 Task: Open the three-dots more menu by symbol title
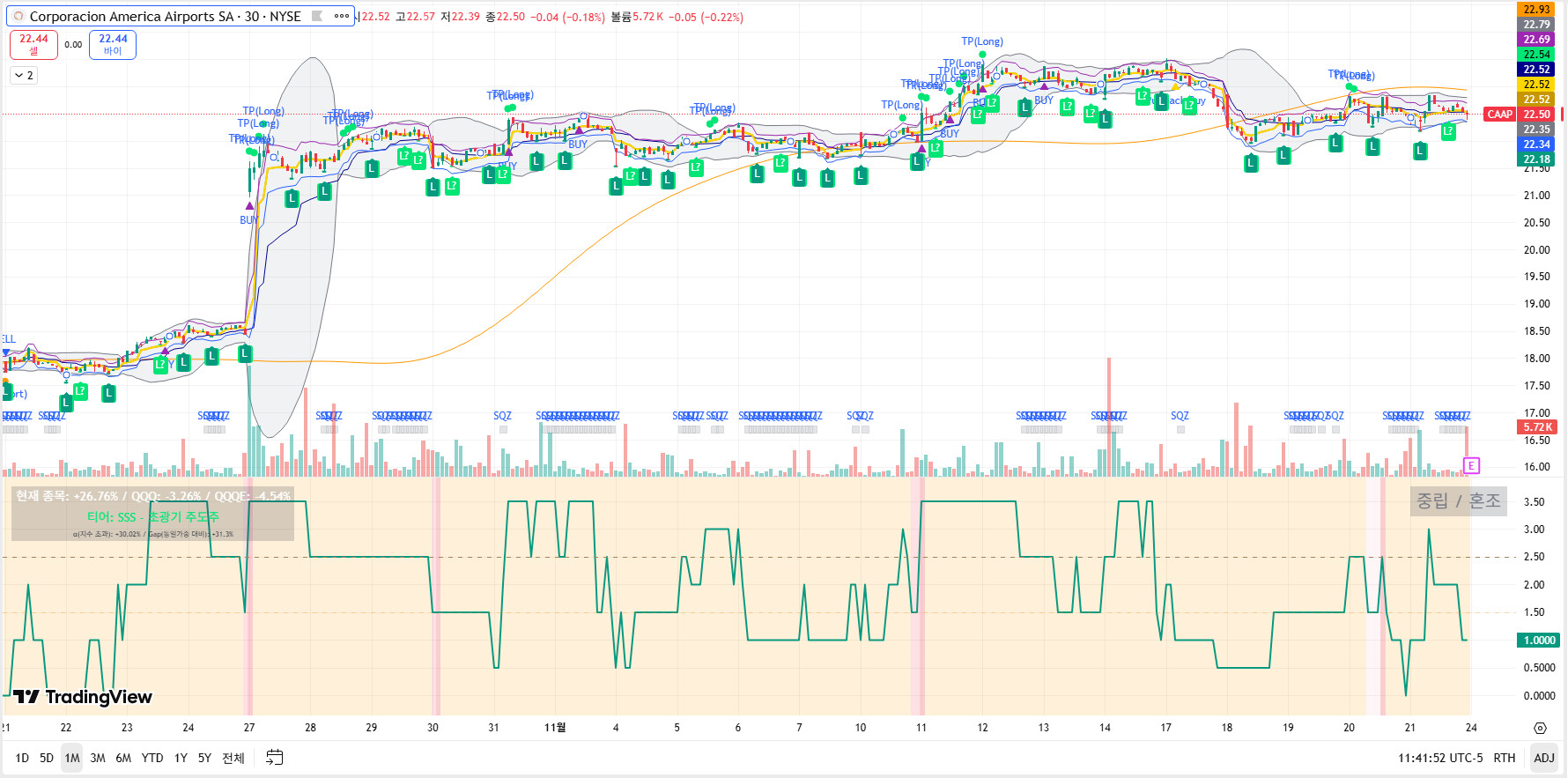[x=342, y=16]
